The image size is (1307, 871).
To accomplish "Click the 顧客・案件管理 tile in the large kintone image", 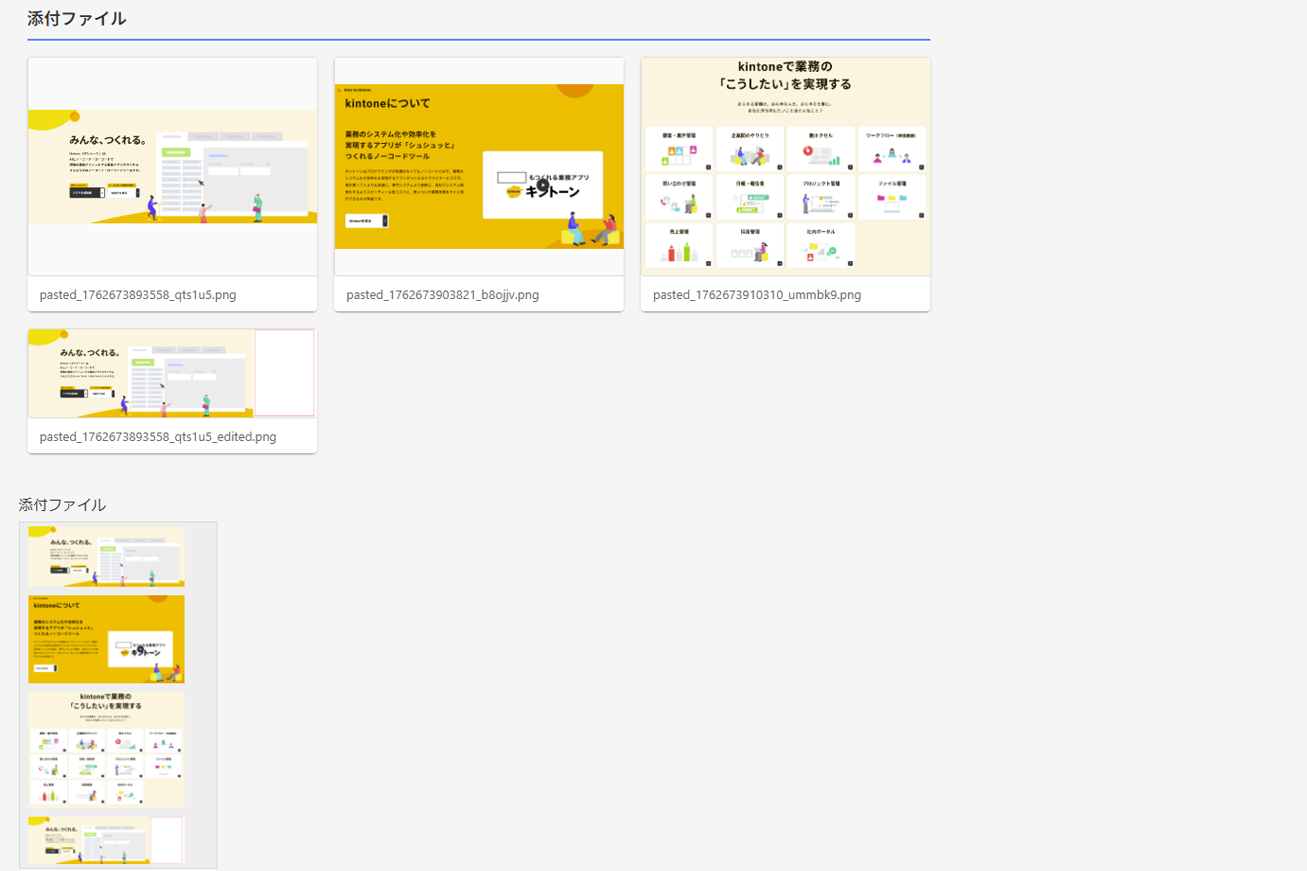I will [x=679, y=149].
